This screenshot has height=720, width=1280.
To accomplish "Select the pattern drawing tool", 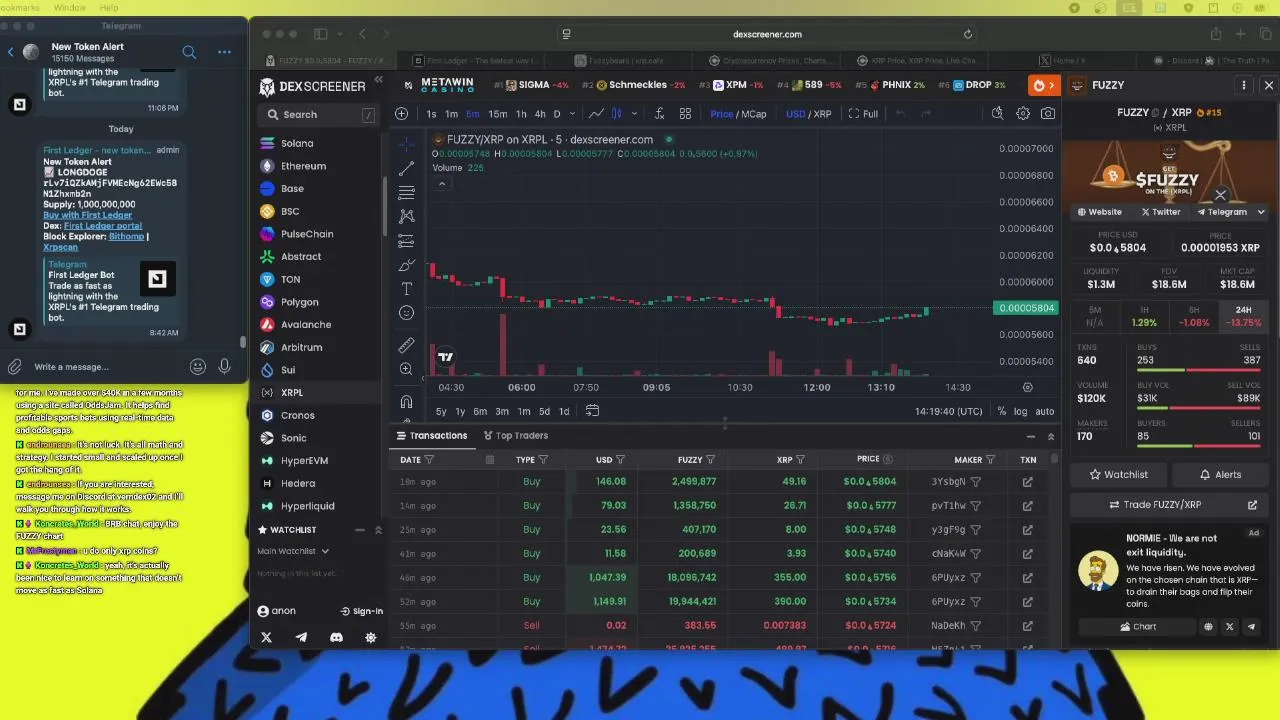I will click(x=406, y=216).
